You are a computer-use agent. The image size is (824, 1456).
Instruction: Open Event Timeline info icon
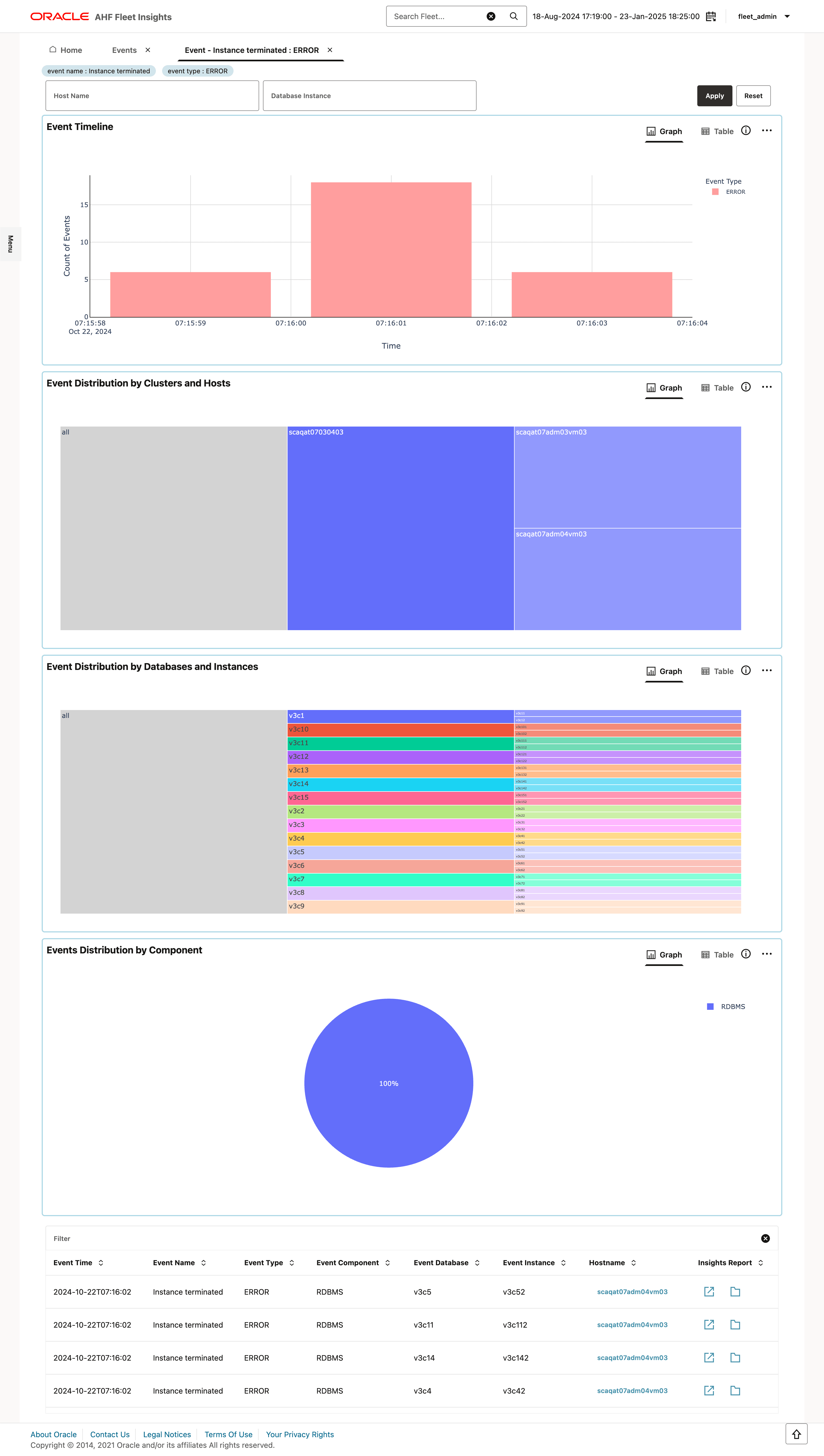[x=746, y=131]
